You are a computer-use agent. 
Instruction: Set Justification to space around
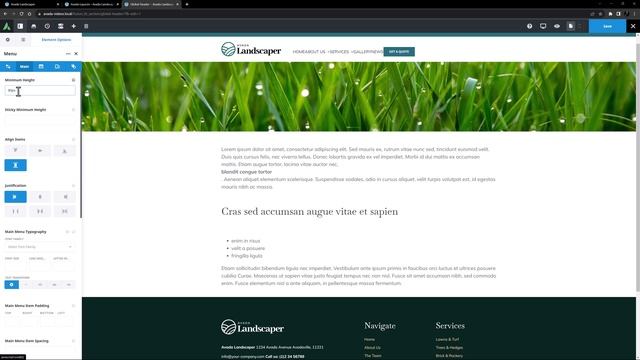click(x=40, y=211)
